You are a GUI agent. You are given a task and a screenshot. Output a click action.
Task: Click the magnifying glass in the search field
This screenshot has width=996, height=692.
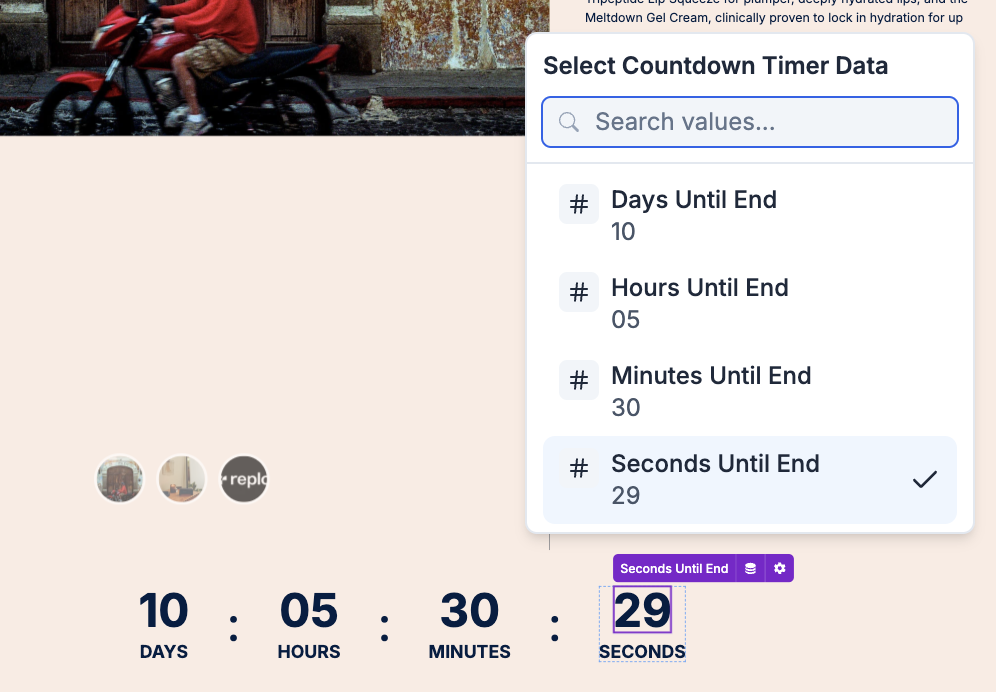click(x=568, y=121)
